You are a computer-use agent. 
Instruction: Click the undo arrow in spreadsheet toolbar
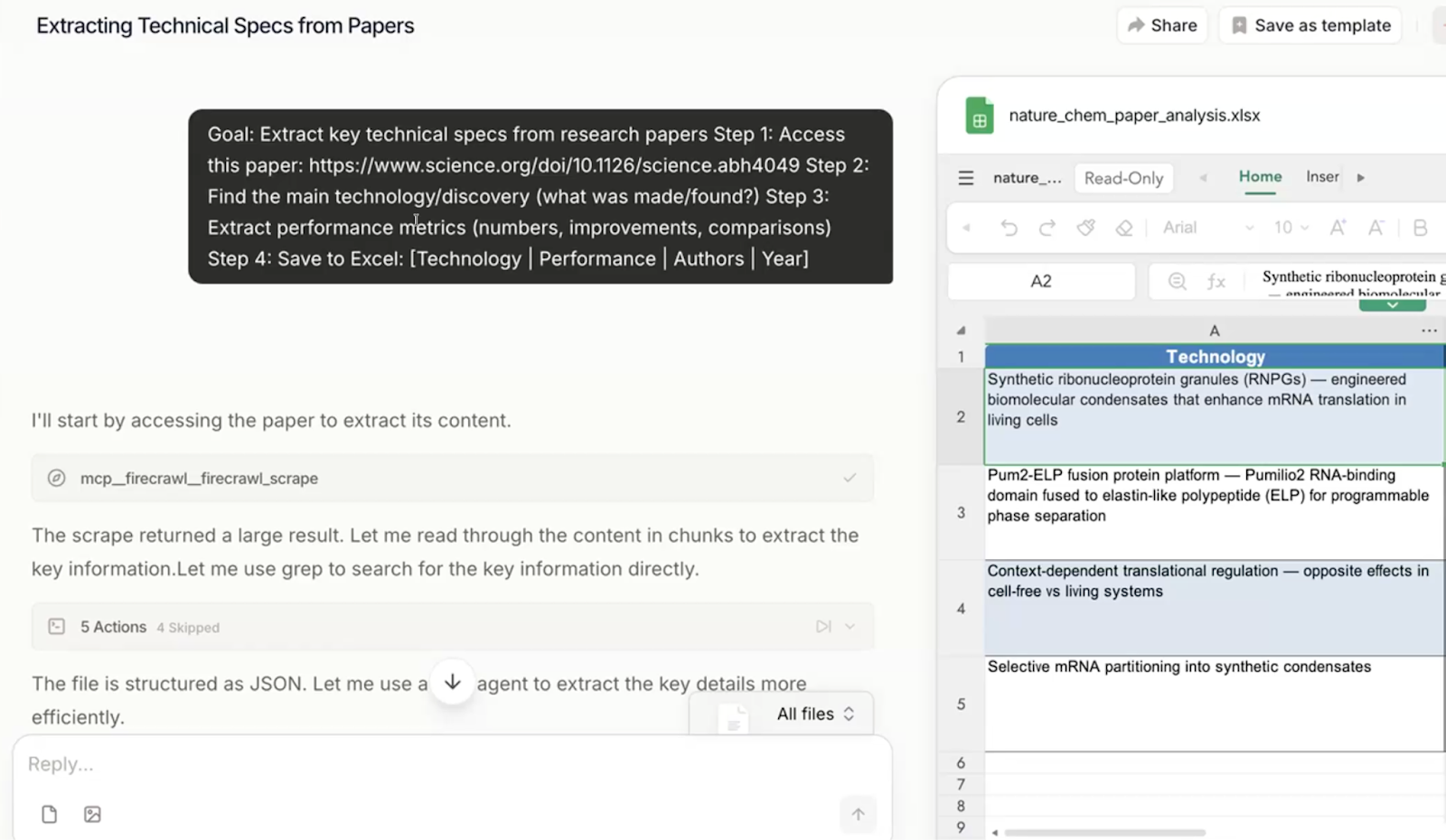click(1009, 228)
